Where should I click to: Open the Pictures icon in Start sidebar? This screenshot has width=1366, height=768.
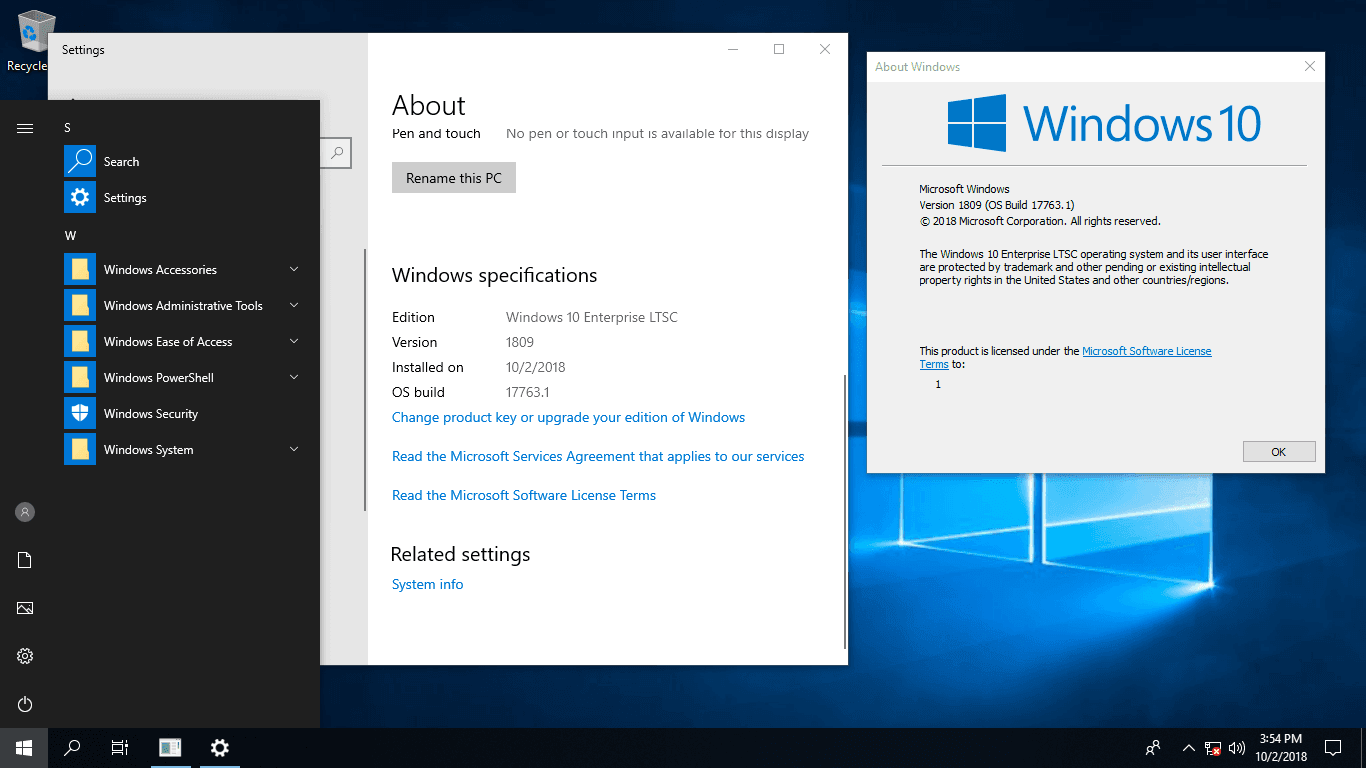[24, 607]
